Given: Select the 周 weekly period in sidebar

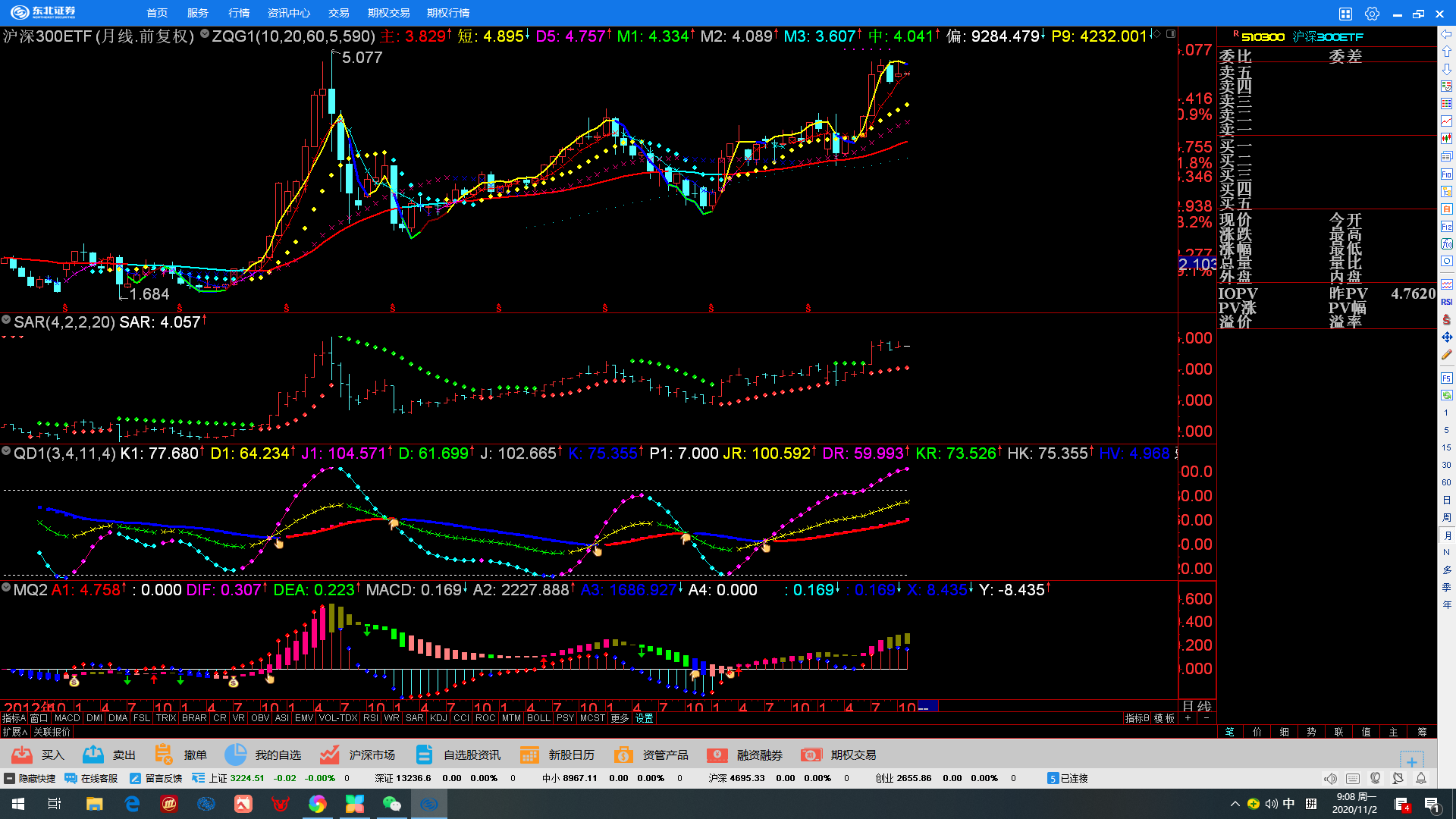Looking at the screenshot, I should click(1447, 518).
